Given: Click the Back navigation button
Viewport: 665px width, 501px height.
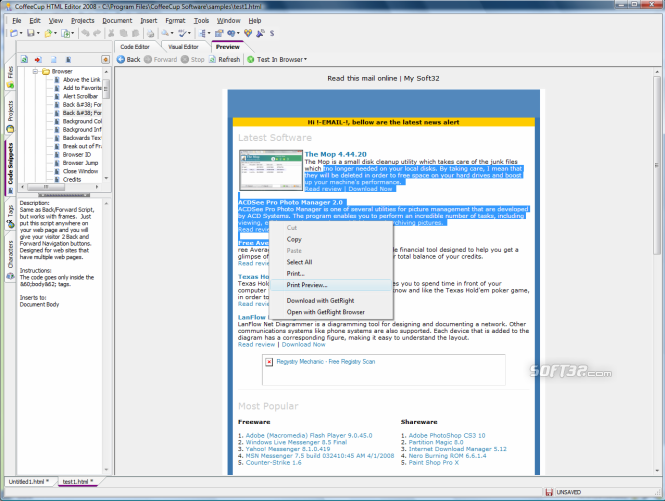Looking at the screenshot, I should pos(129,59).
